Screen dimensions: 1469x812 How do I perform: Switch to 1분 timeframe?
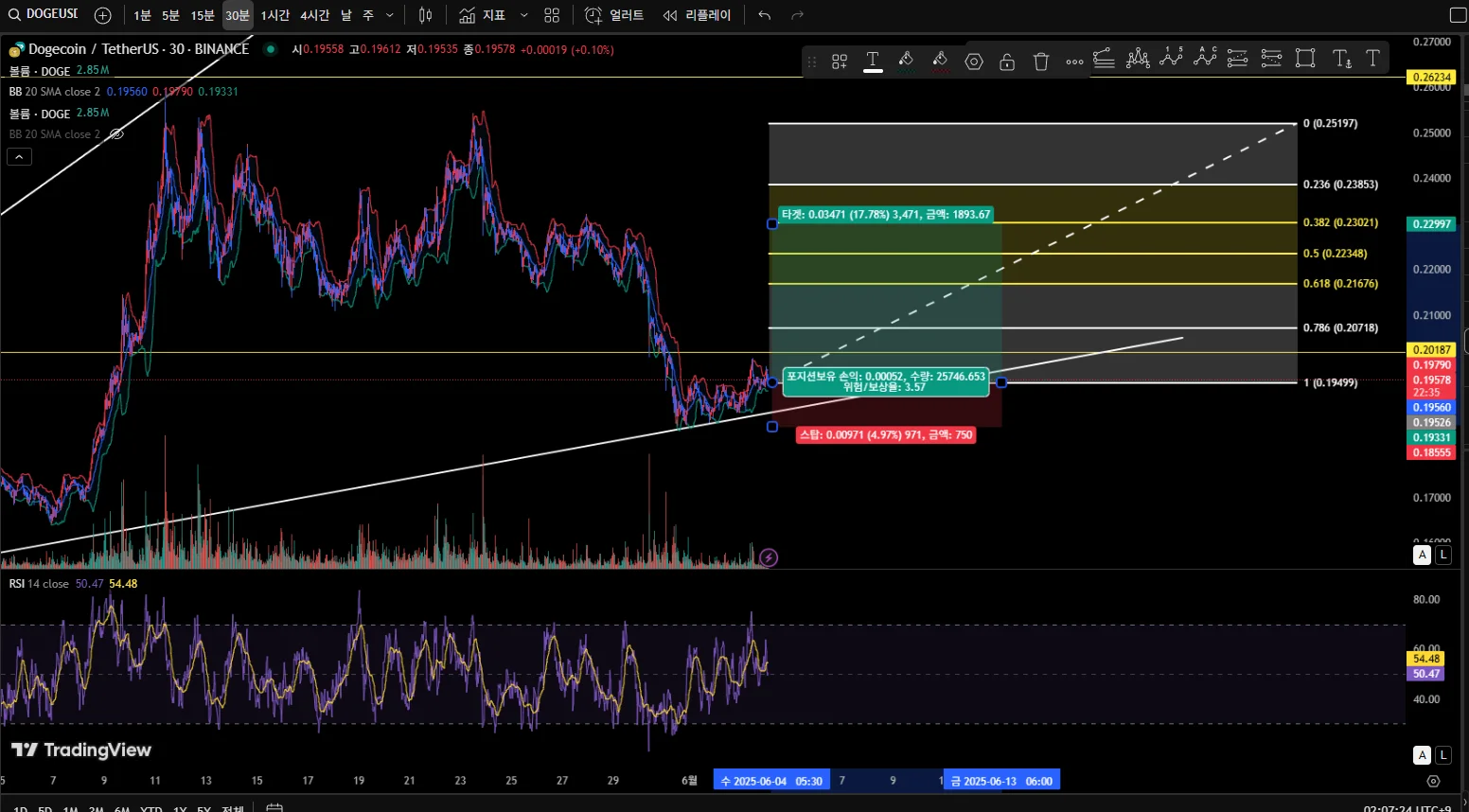click(142, 15)
